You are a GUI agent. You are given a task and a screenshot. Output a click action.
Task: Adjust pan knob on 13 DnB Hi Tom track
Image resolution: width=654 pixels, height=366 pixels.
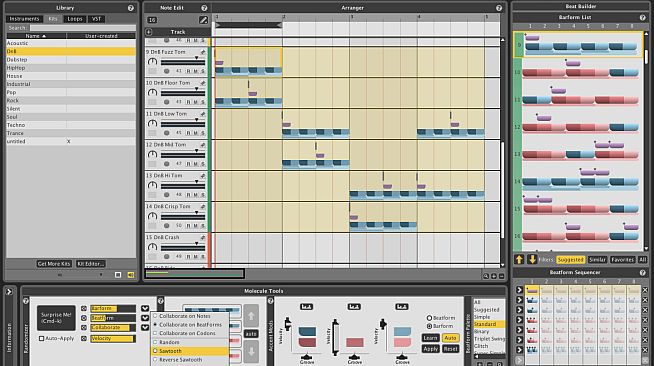(x=152, y=185)
